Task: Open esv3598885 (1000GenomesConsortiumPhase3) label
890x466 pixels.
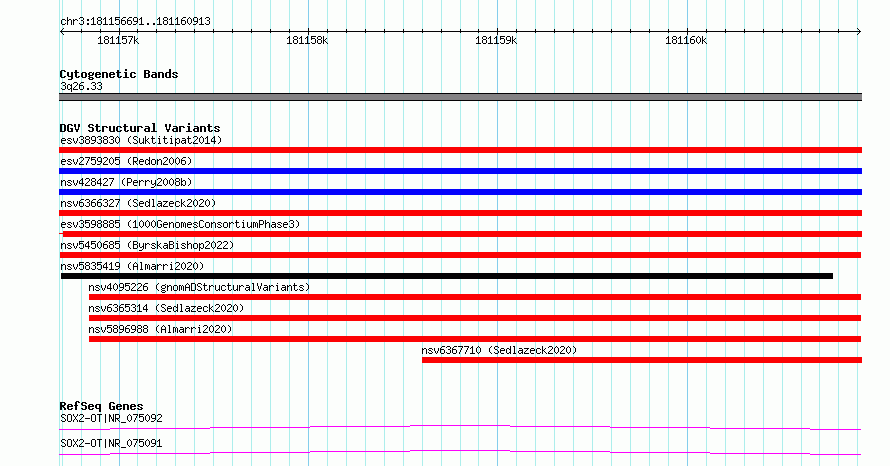Action: click(x=180, y=224)
